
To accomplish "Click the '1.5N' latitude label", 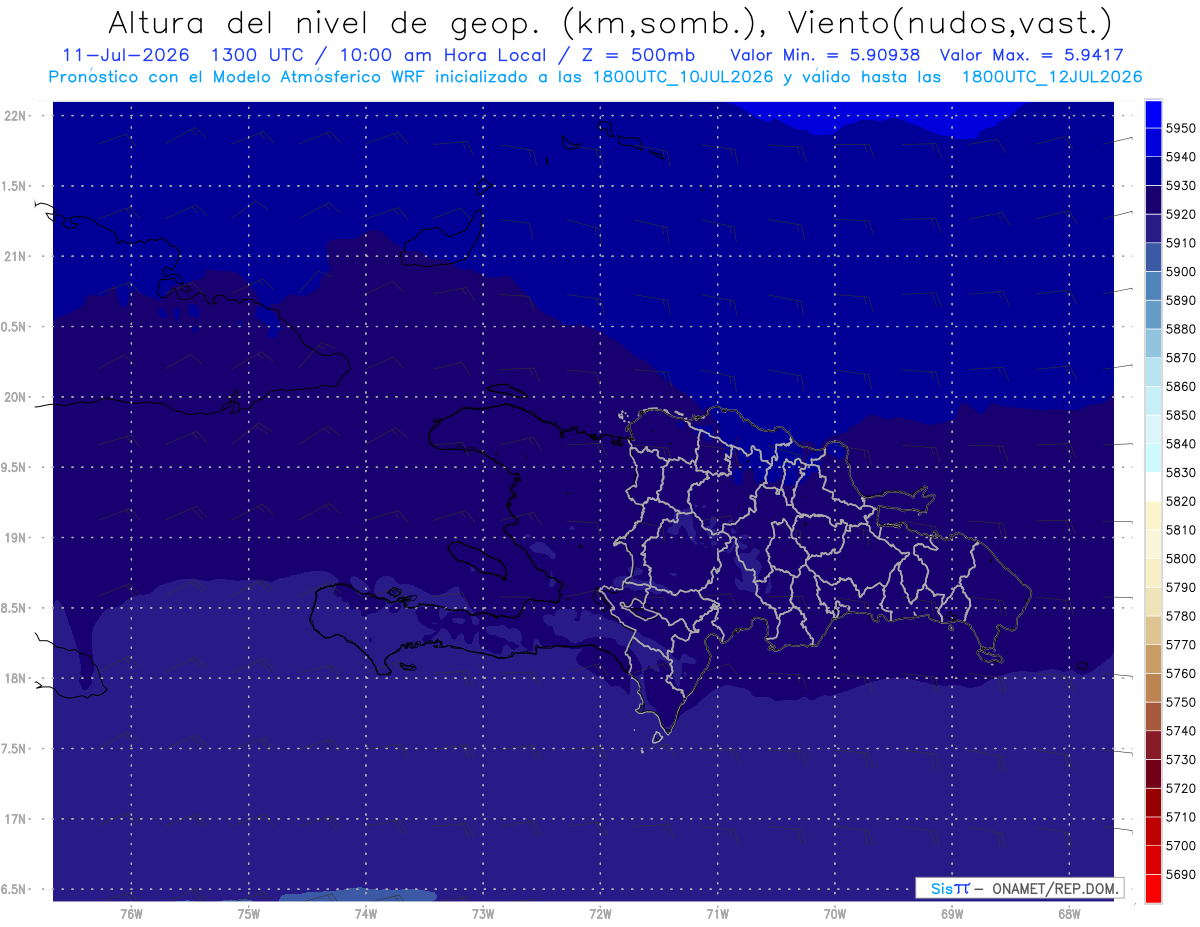I will pyautogui.click(x=14, y=186).
